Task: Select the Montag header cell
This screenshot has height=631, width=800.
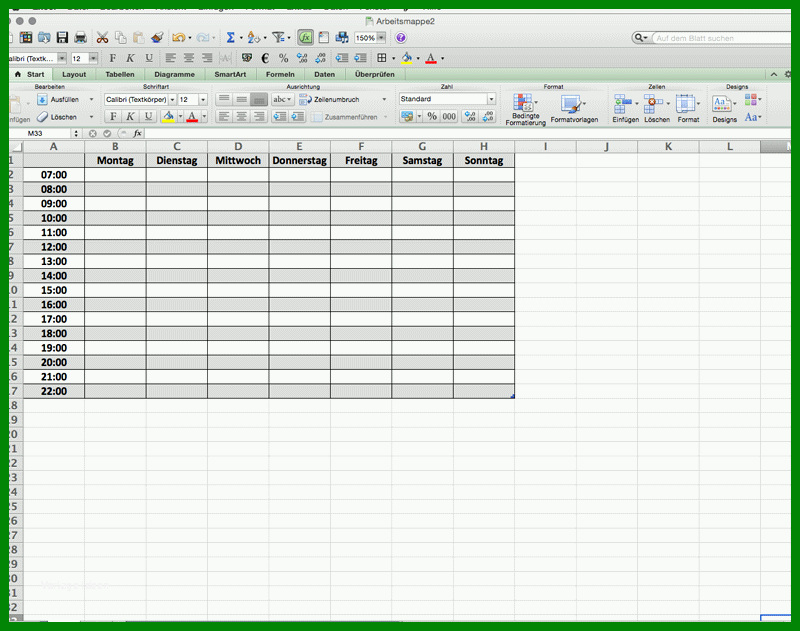Action: point(115,160)
